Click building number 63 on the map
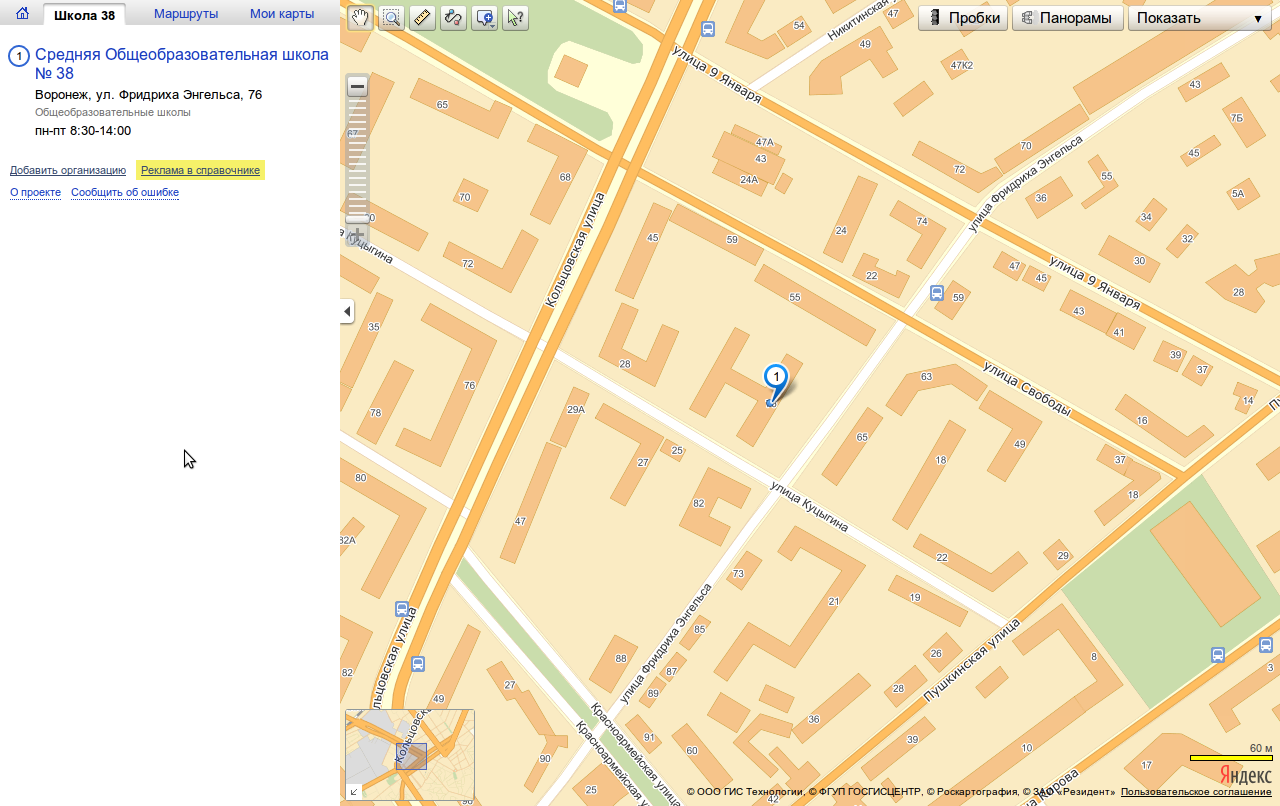Viewport: 1280px width, 806px height. (926, 377)
